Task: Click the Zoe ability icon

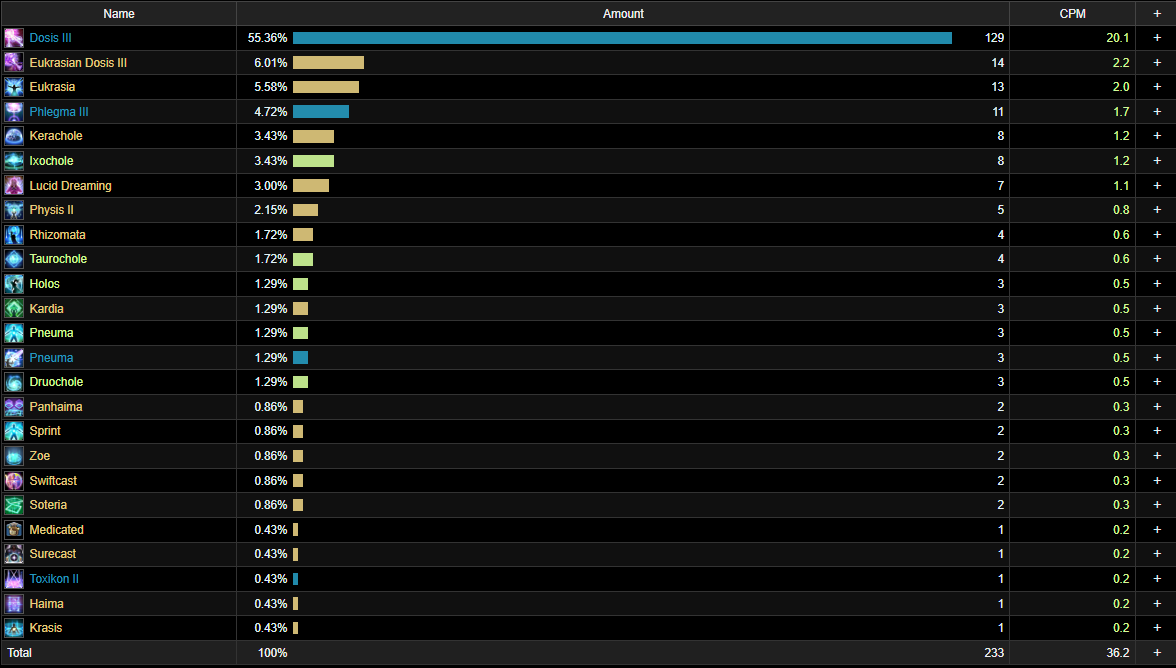Action: point(14,455)
